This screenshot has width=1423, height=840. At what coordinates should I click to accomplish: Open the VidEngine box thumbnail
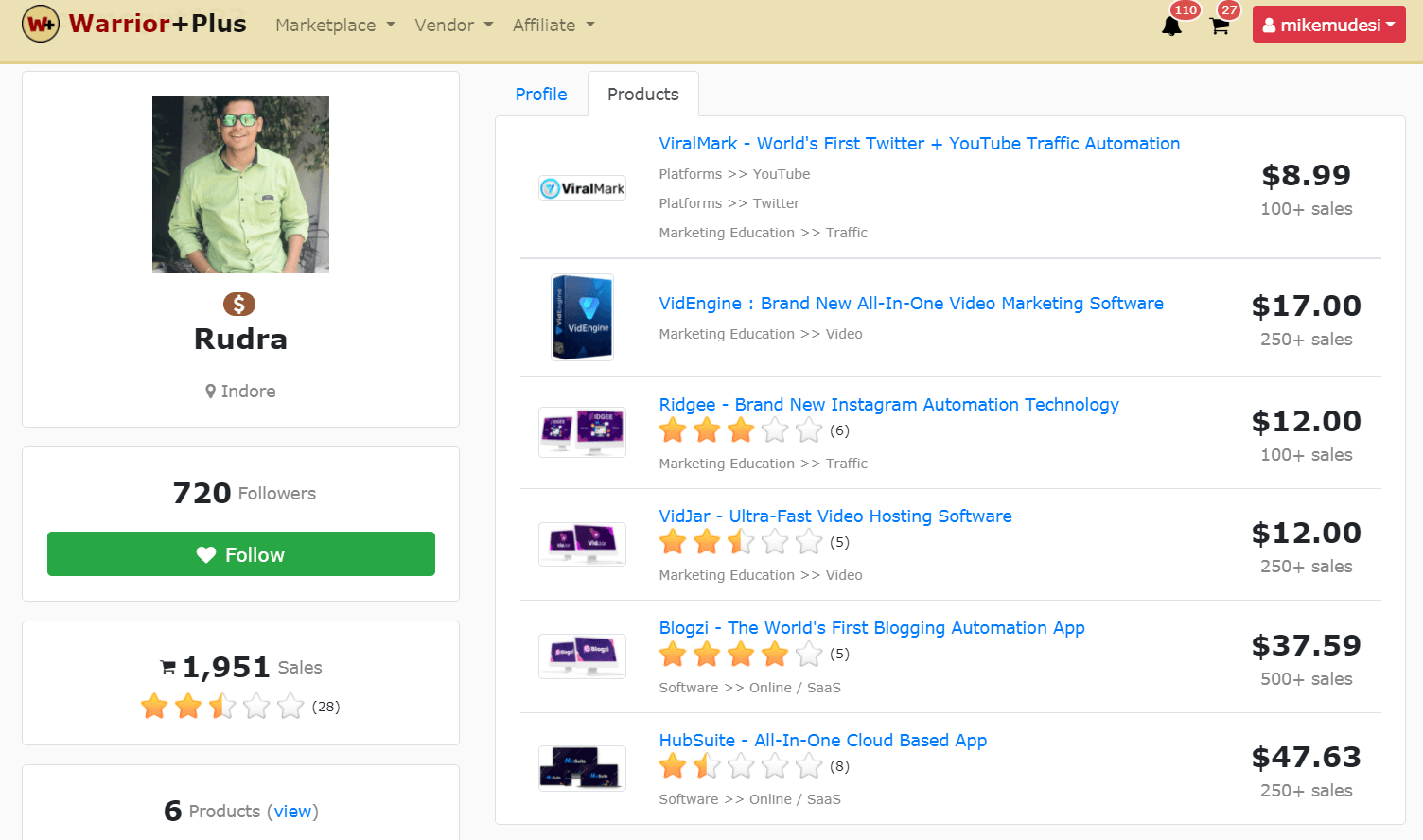[582, 317]
